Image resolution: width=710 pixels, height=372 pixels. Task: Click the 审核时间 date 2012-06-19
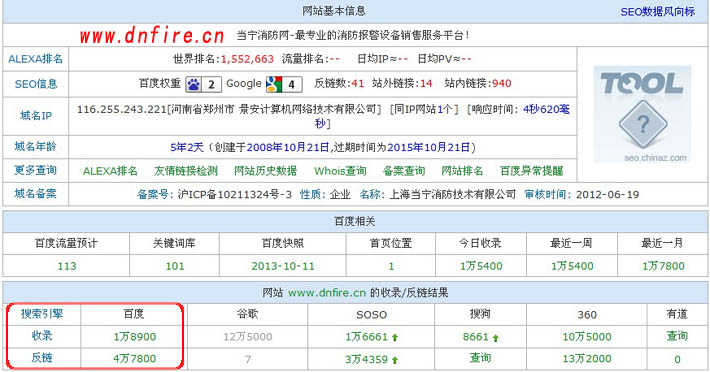pyautogui.click(x=607, y=195)
